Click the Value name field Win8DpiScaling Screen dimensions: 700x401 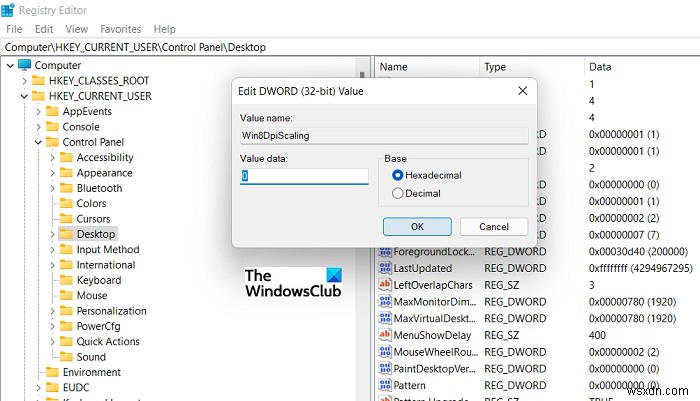pyautogui.click(x=384, y=135)
